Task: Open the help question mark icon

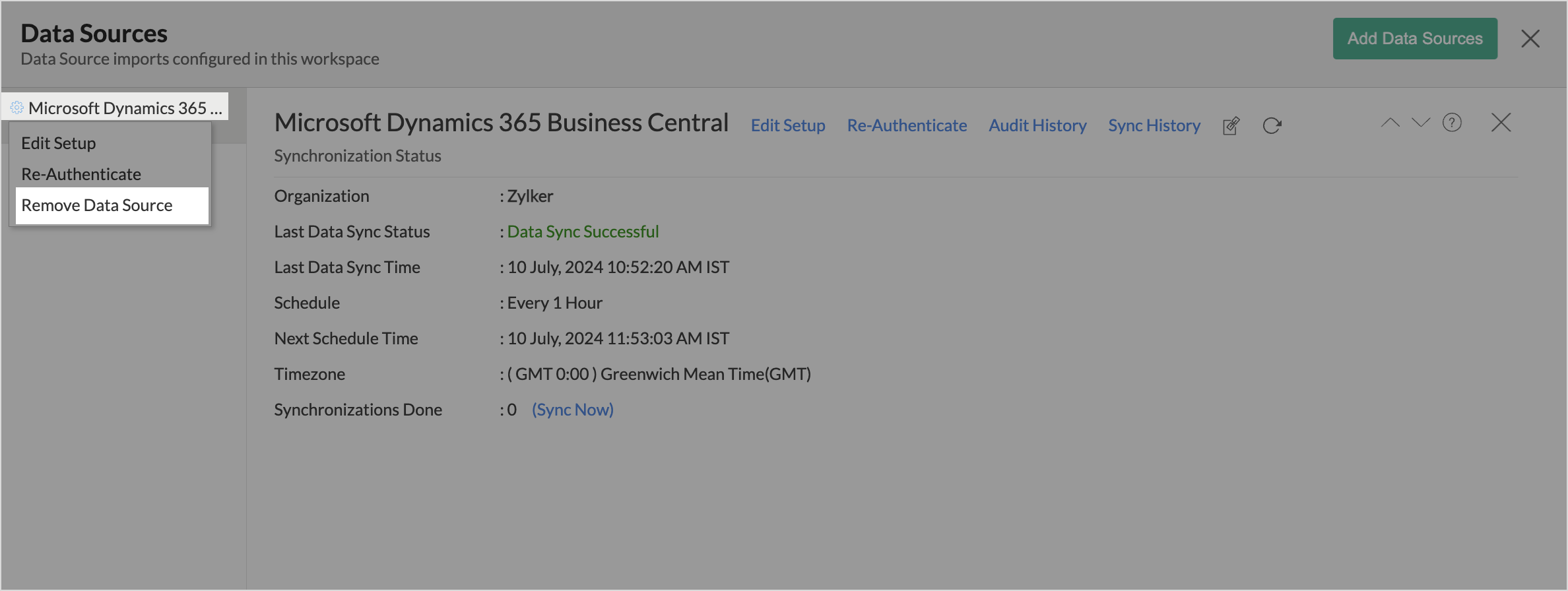Action: pos(1452,123)
